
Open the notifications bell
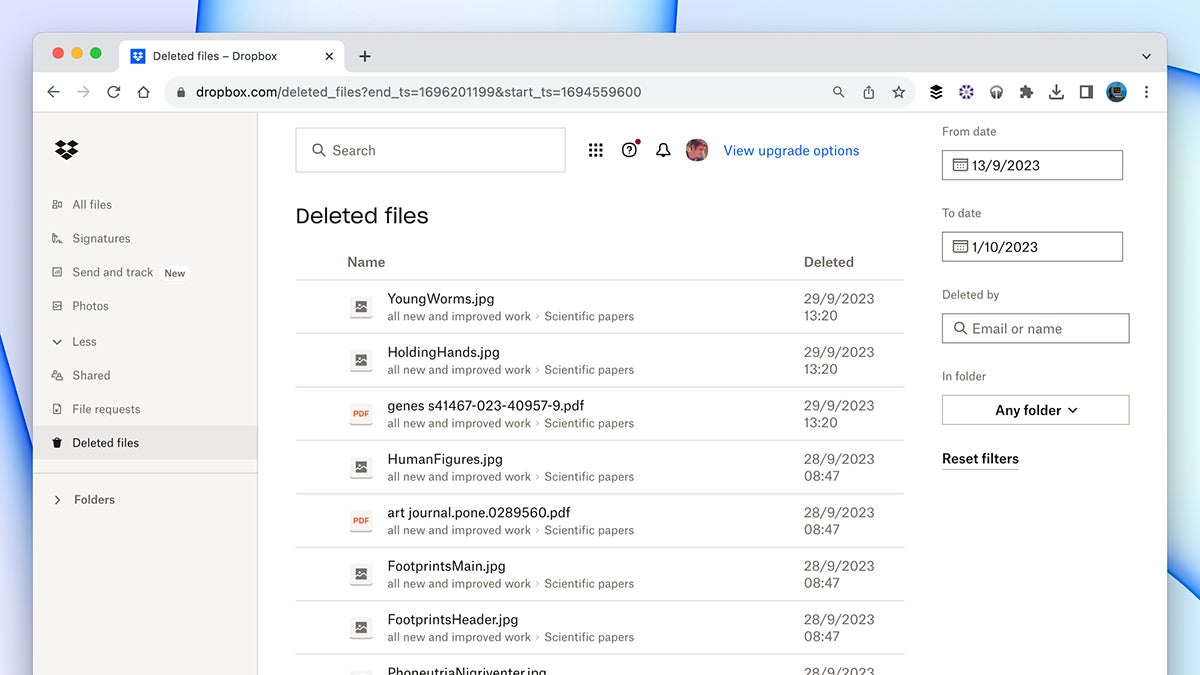coord(663,150)
